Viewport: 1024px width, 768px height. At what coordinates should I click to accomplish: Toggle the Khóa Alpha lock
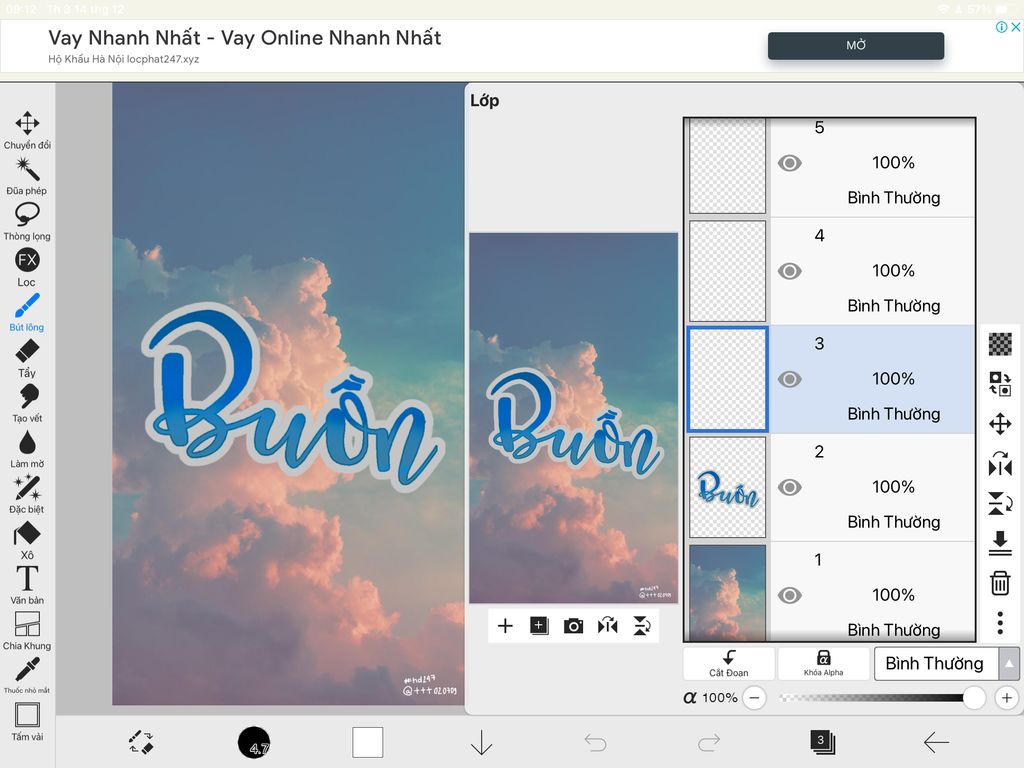tap(824, 663)
